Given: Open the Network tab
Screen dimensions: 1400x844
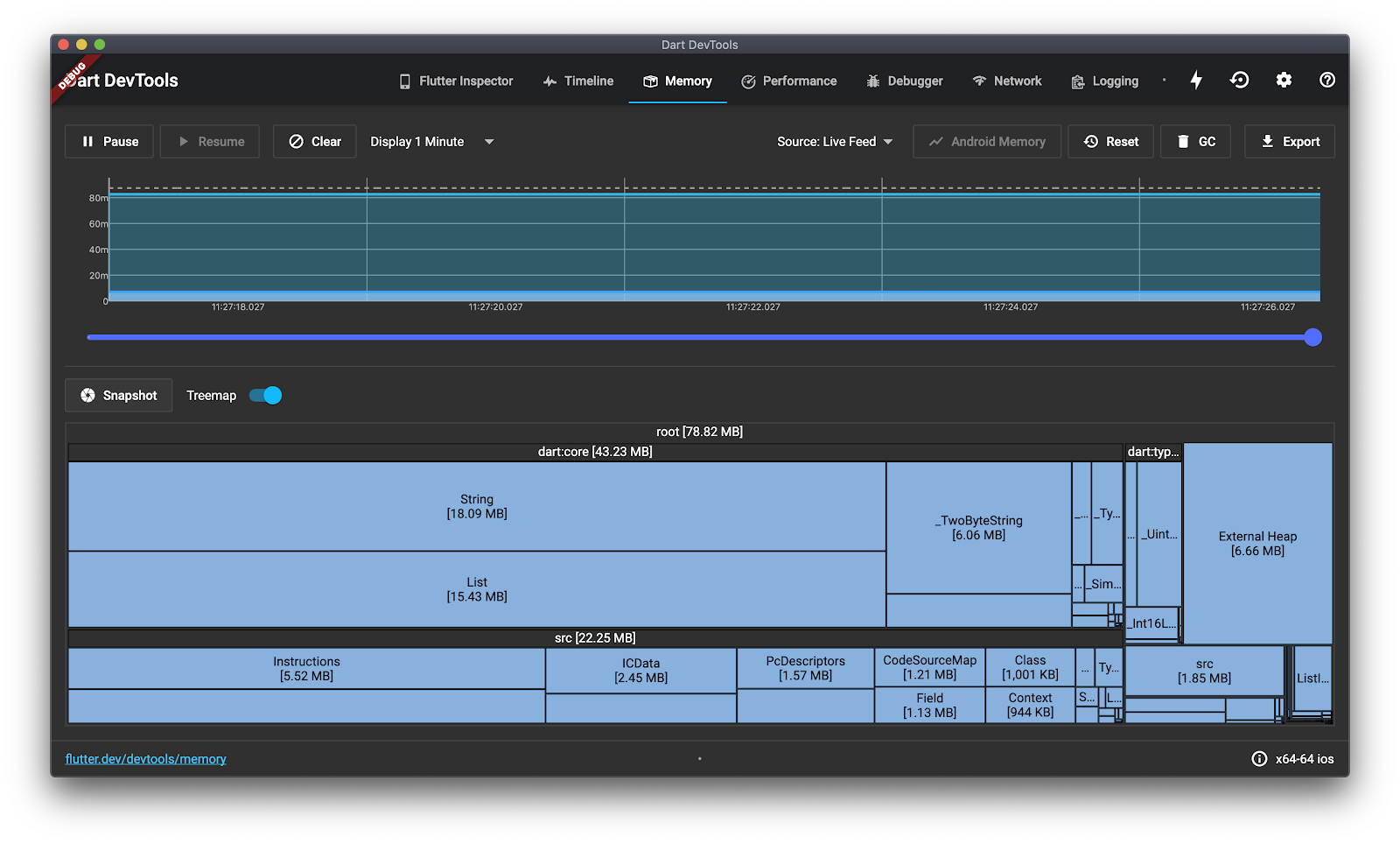Looking at the screenshot, I should pos(1007,81).
